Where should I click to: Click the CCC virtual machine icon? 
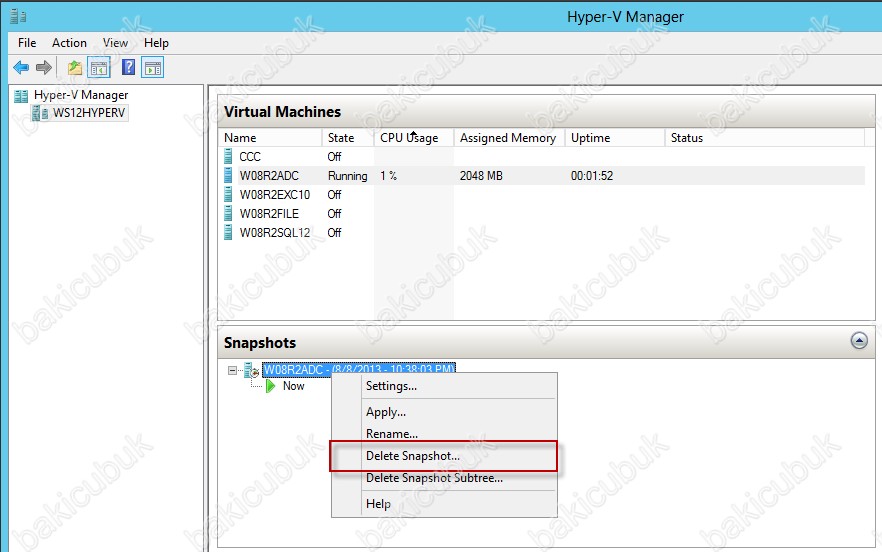(228, 156)
